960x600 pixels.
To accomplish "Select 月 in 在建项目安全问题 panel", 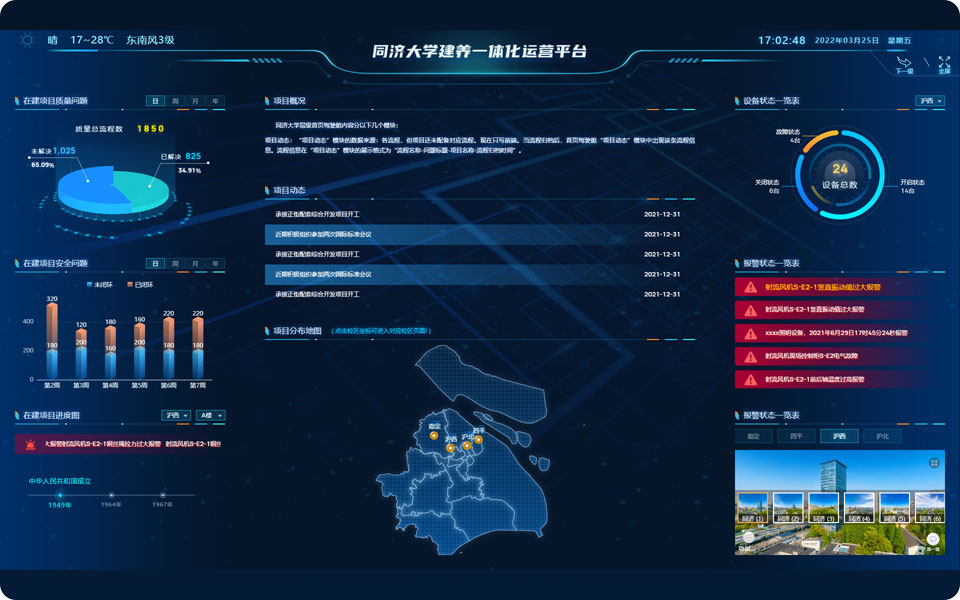I will point(195,264).
